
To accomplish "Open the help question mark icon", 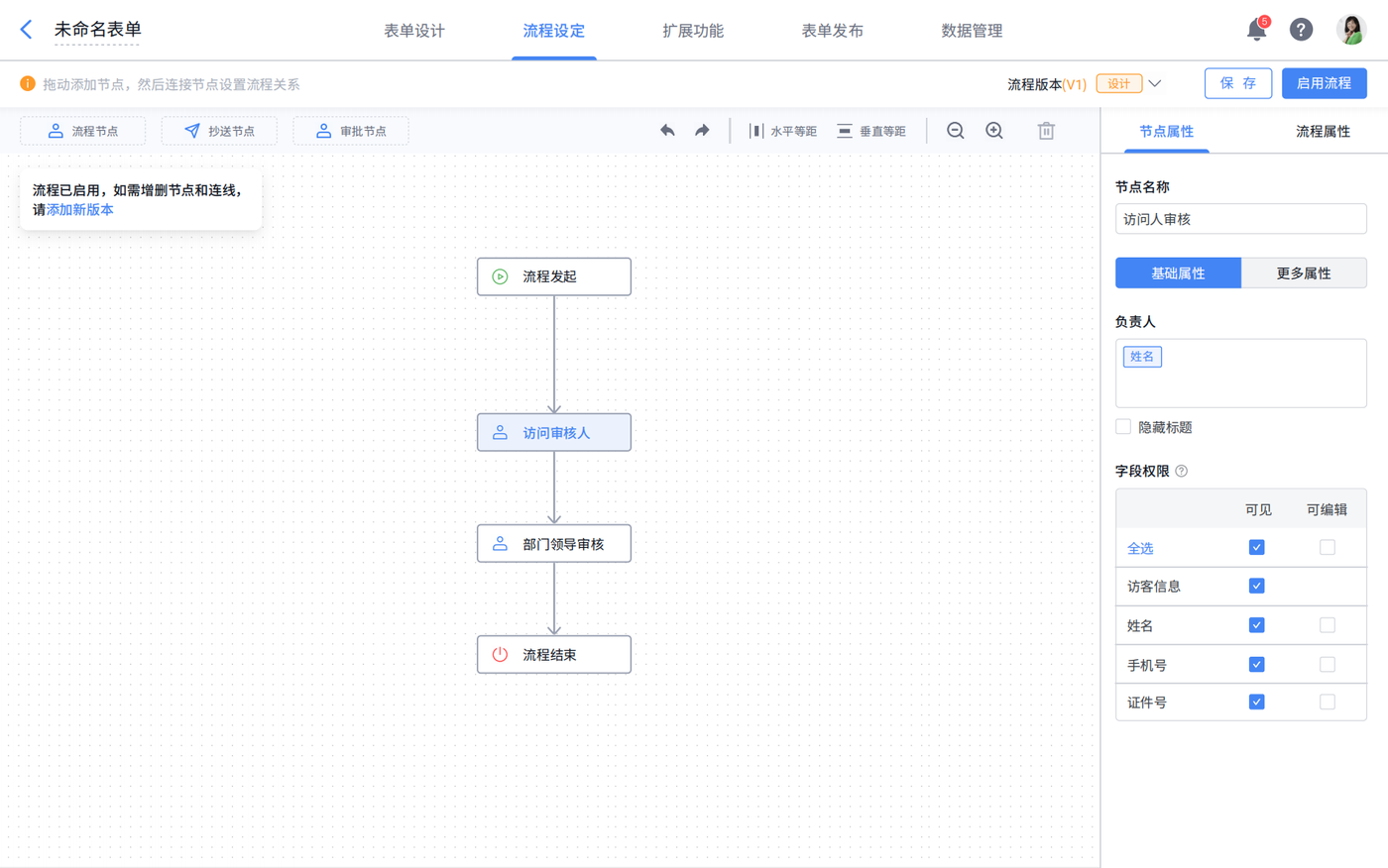I will click(x=1301, y=30).
